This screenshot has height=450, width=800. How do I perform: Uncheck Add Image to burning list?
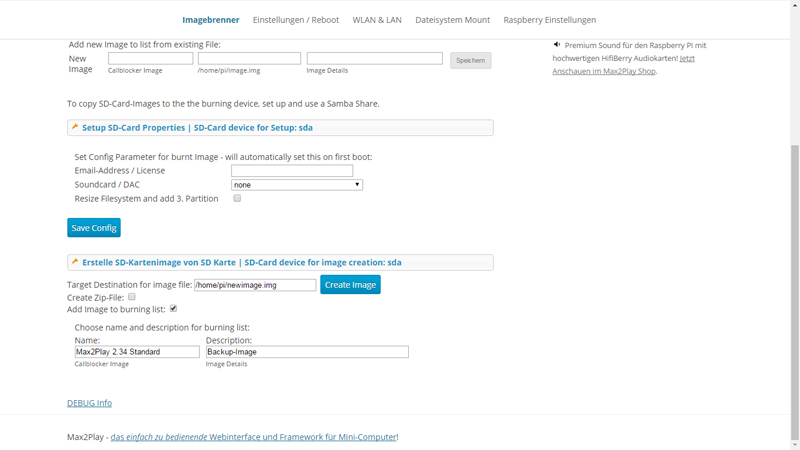[x=173, y=309]
